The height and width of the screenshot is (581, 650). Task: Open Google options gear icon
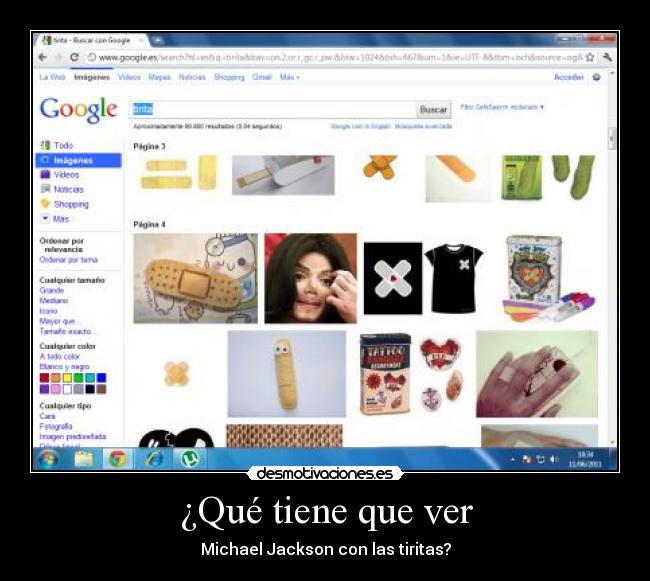coord(597,77)
